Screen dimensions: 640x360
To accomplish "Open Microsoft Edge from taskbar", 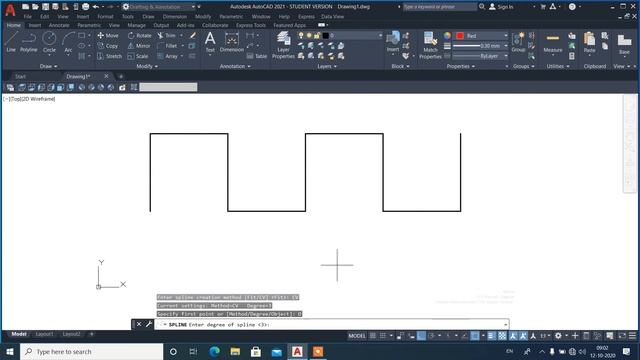I will click(214, 351).
